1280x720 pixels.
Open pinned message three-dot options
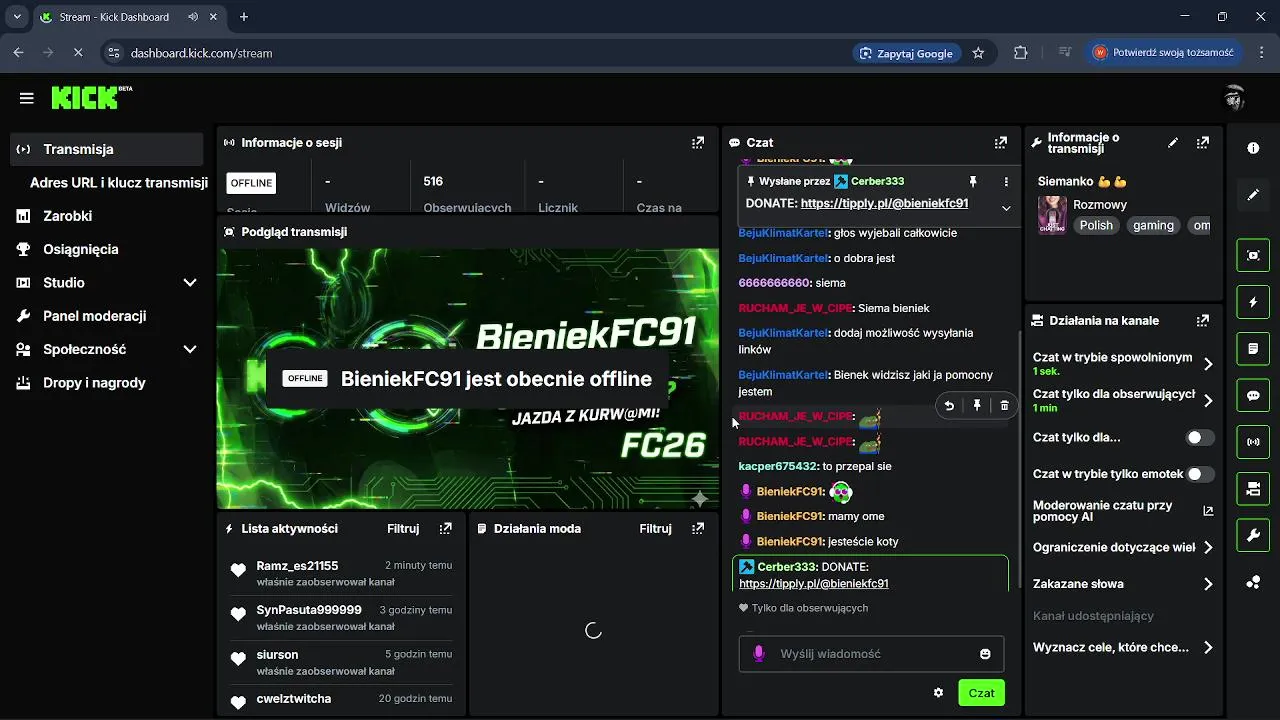(1006, 182)
